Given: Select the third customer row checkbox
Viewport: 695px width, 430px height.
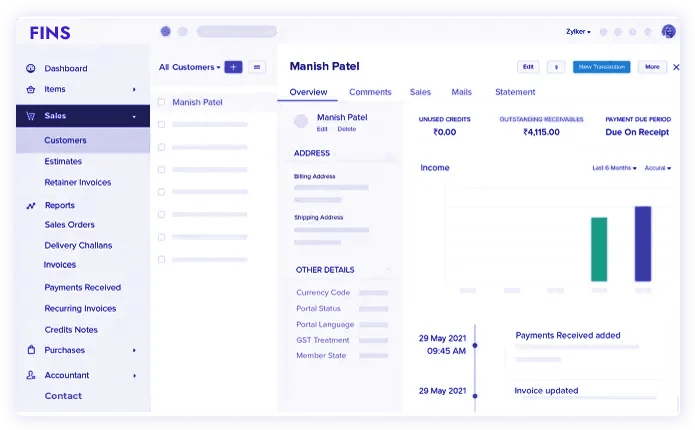Looking at the screenshot, I should click(161, 146).
